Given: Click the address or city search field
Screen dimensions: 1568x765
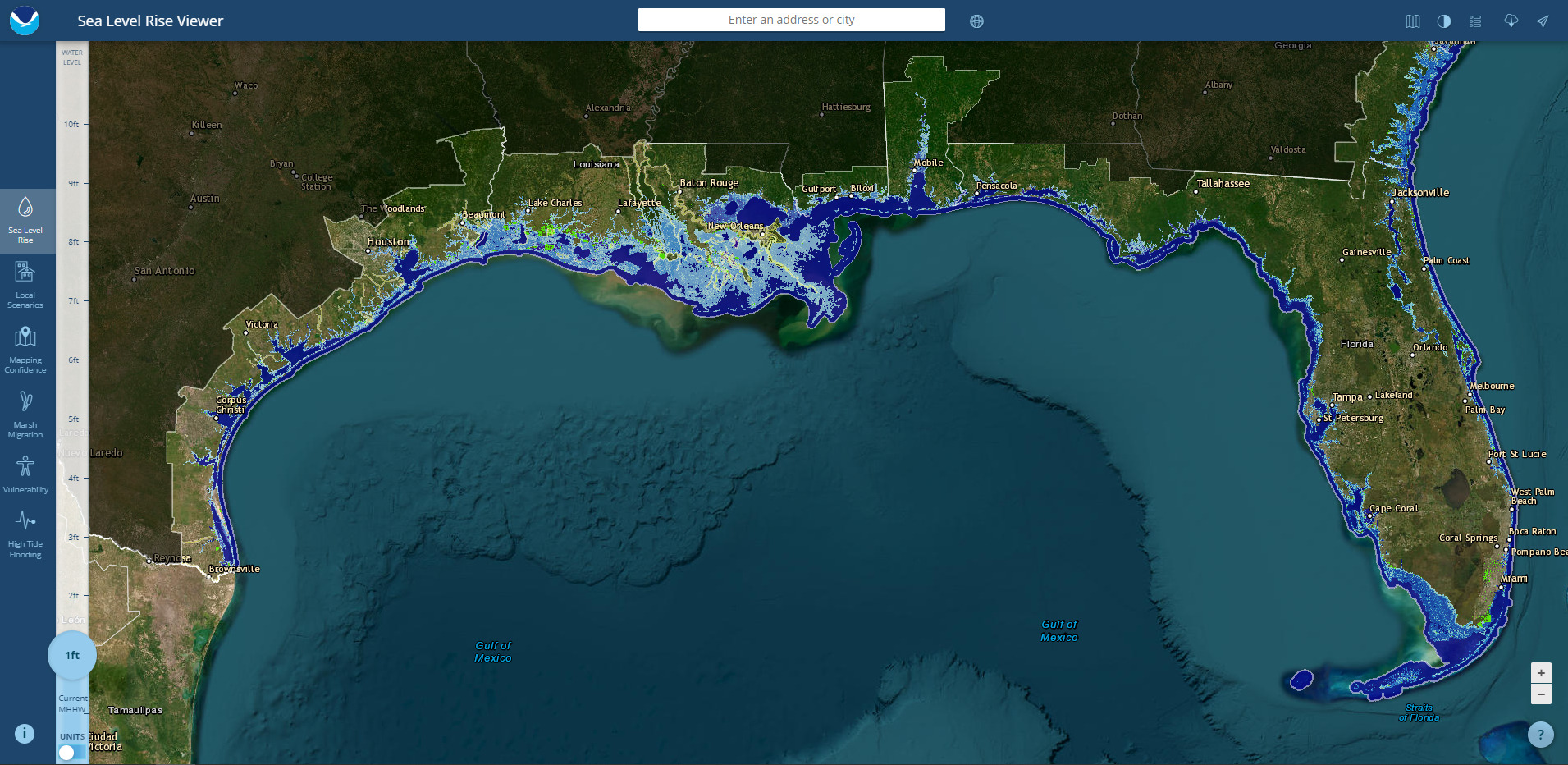Looking at the screenshot, I should point(791,20).
